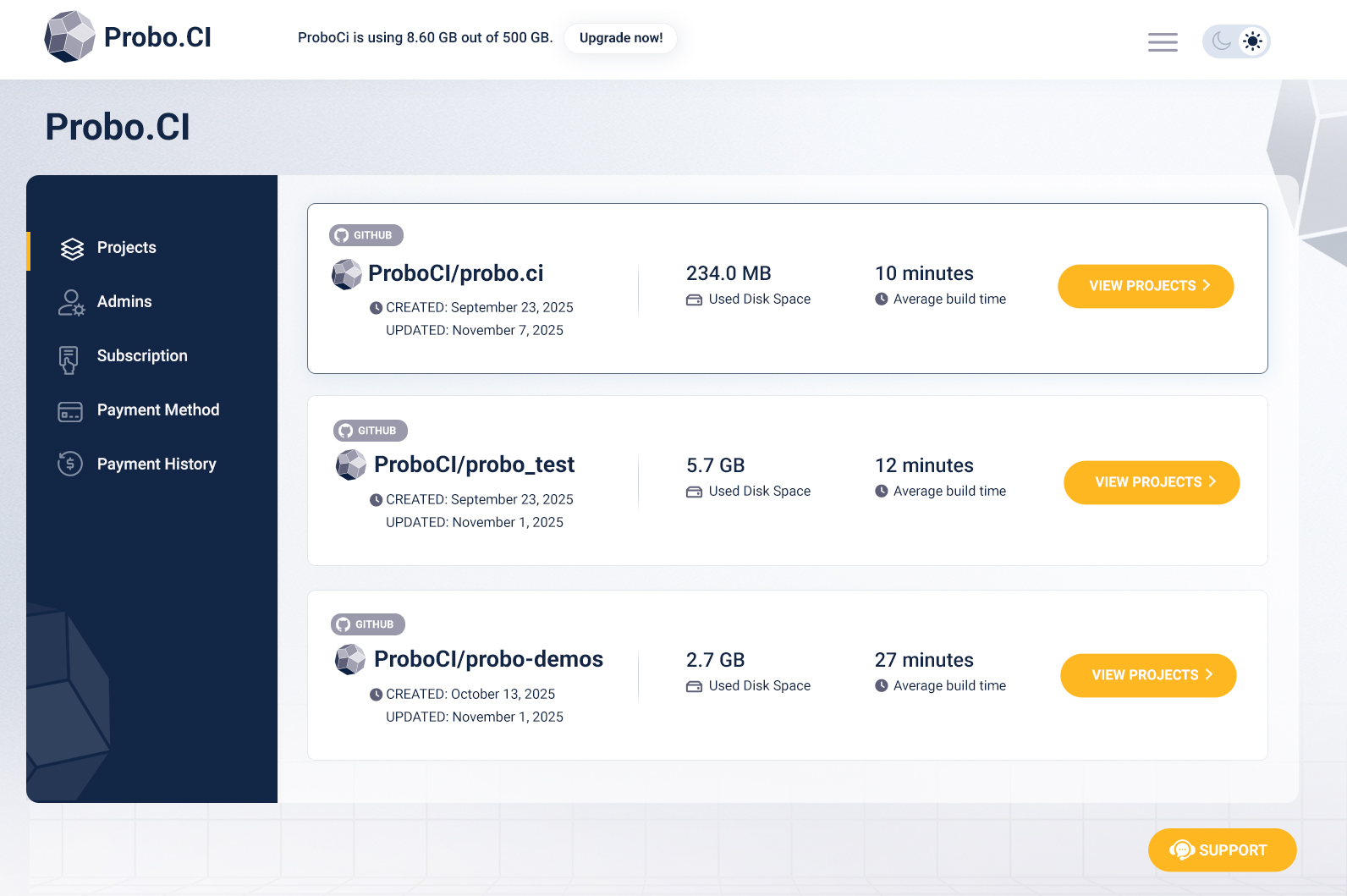Click the 12 minutes build time value
This screenshot has width=1347, height=896.
(x=924, y=465)
